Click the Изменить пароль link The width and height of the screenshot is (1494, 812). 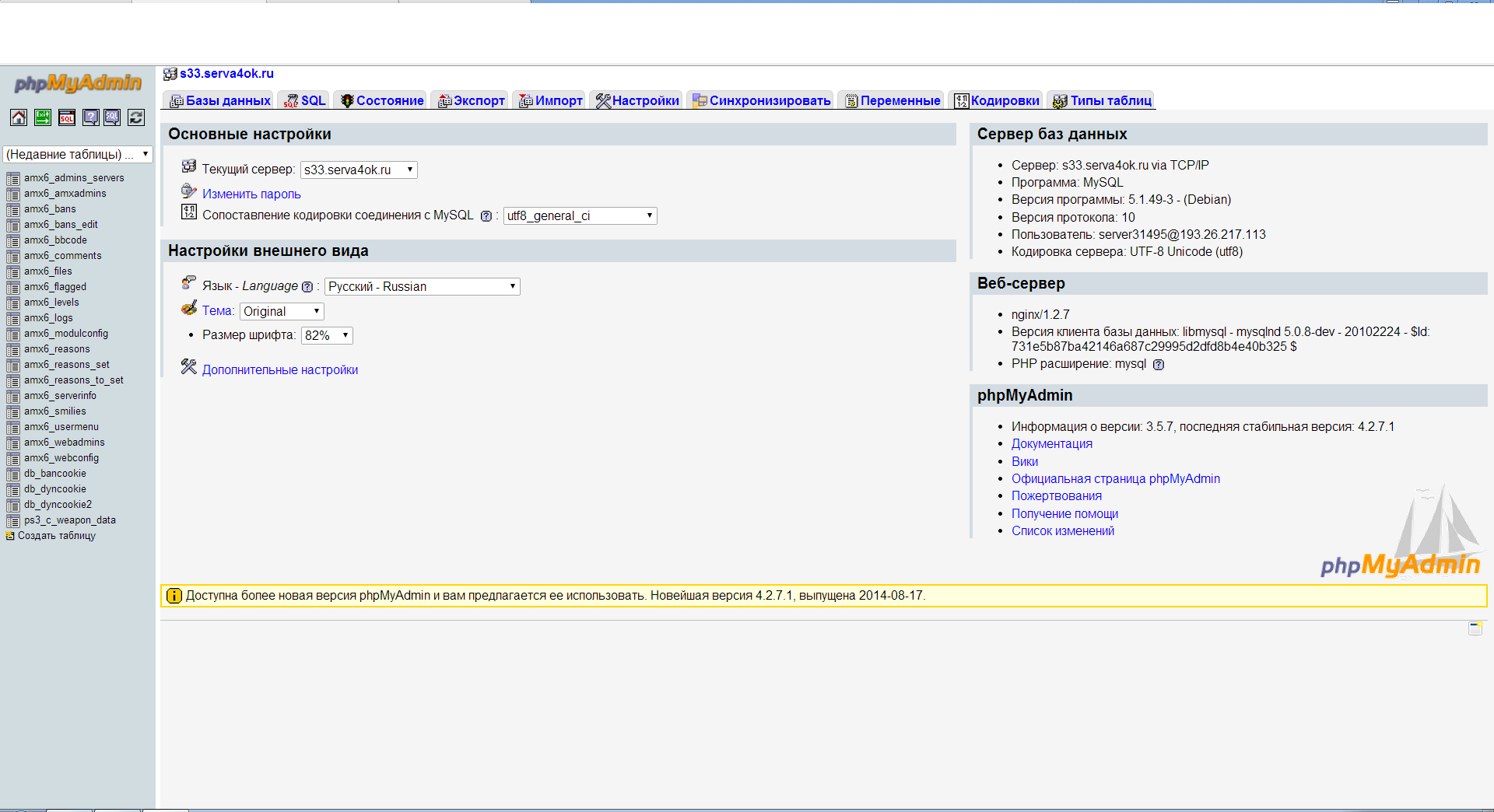tap(251, 194)
